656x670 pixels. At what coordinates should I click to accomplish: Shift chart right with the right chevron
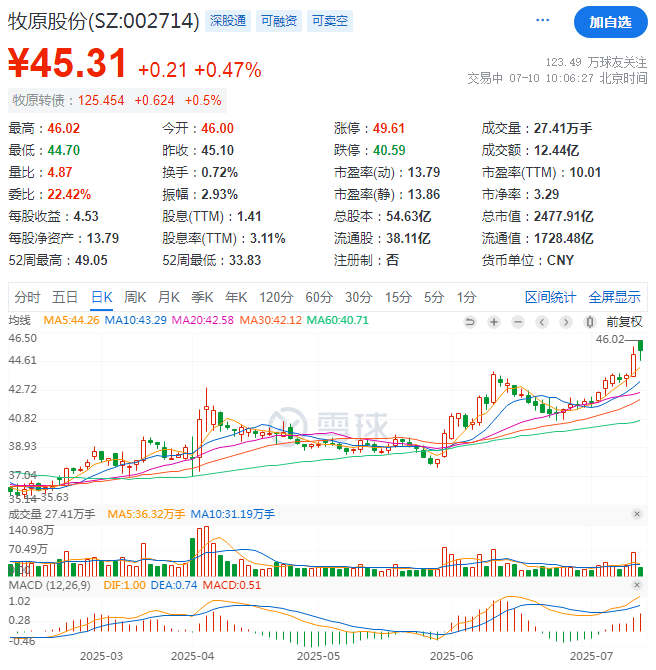point(566,322)
